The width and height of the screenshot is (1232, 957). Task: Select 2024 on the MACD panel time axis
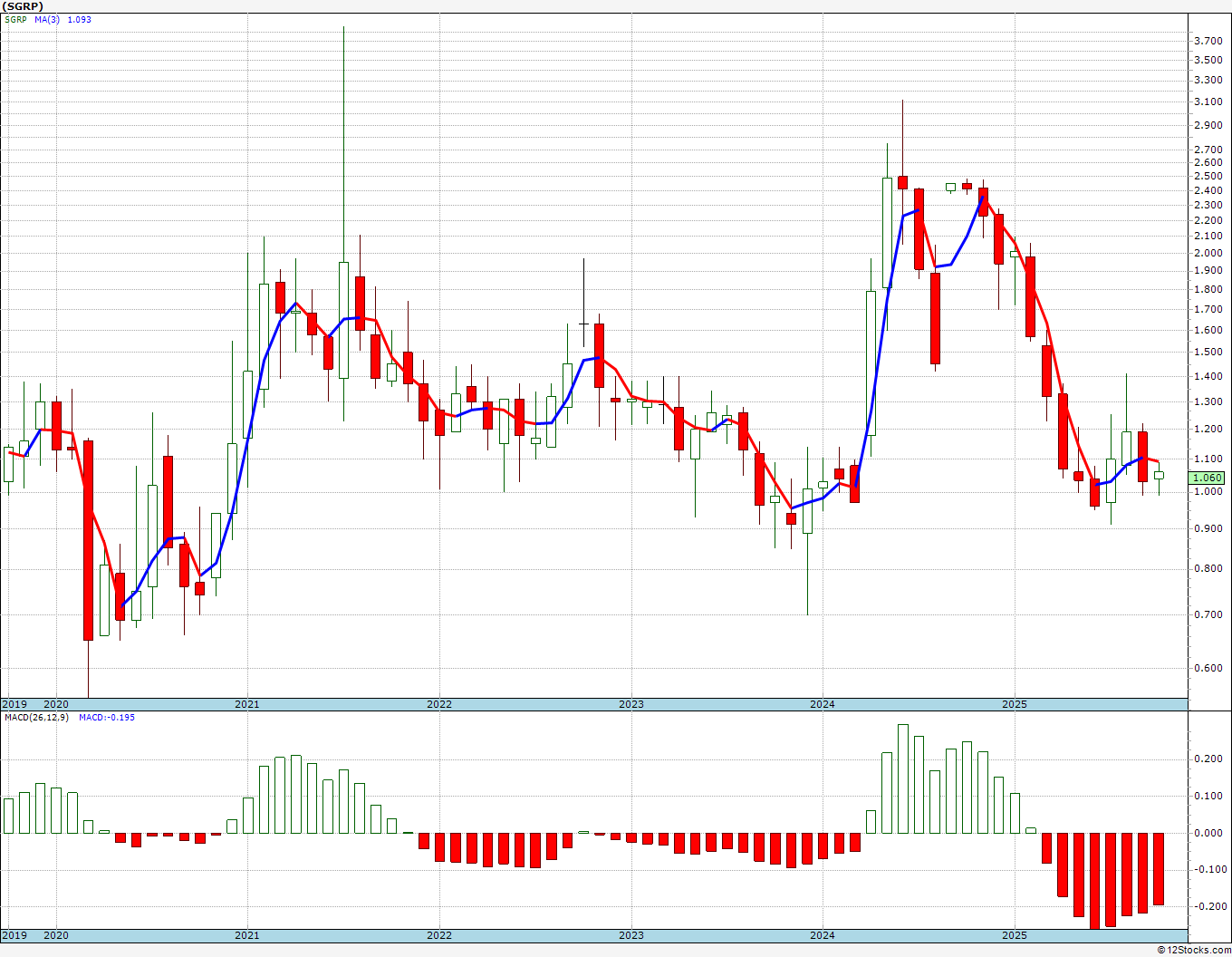tap(823, 935)
